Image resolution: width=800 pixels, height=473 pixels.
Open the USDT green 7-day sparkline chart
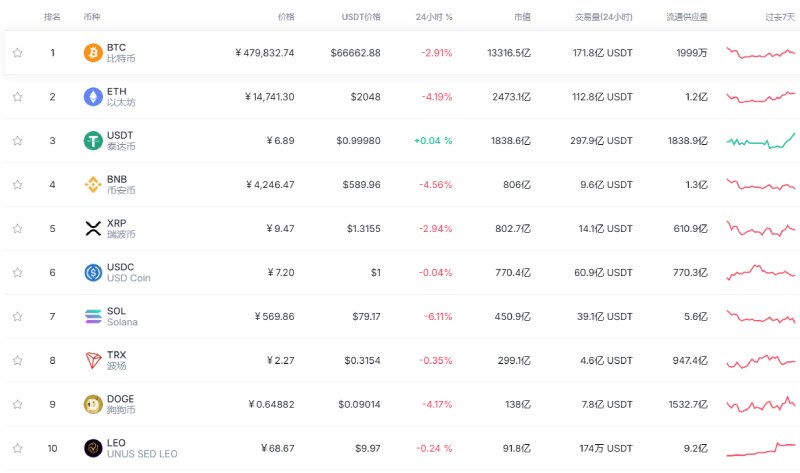click(760, 141)
